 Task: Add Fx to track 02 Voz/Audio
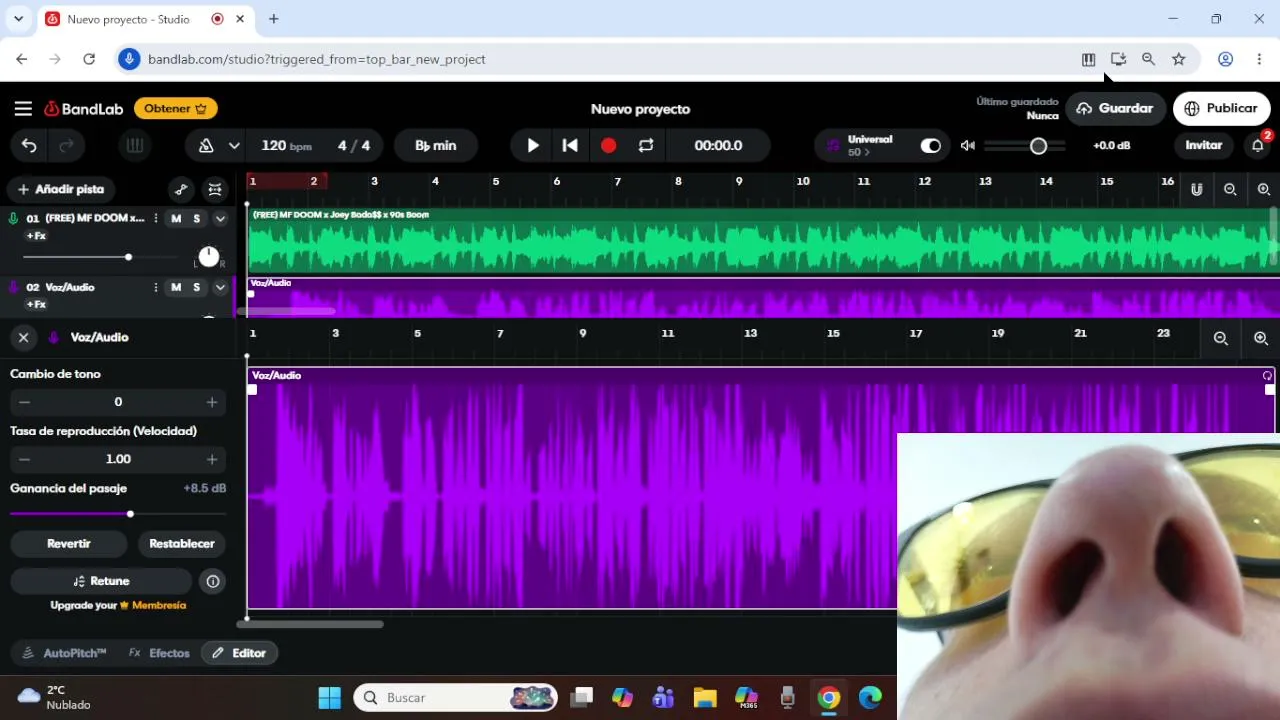(36, 305)
